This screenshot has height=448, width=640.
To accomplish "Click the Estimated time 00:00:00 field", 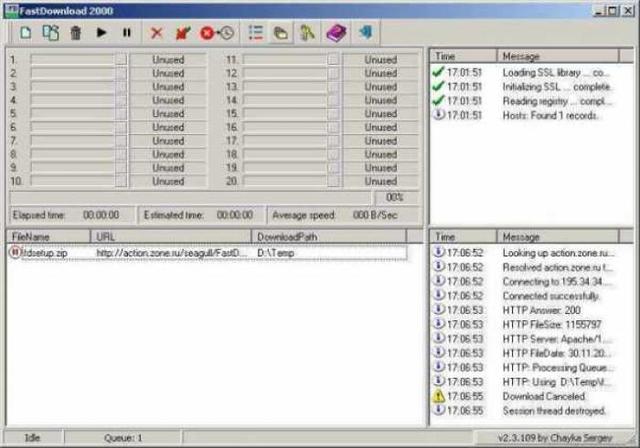I will click(202, 215).
